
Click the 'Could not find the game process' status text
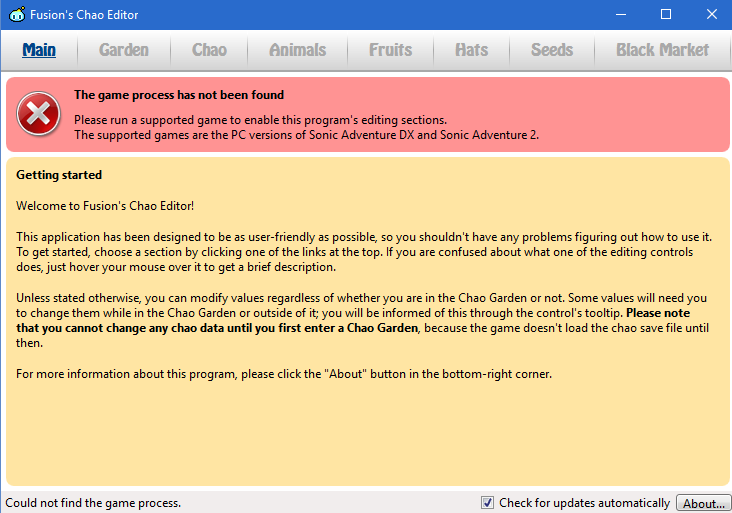pos(93,503)
